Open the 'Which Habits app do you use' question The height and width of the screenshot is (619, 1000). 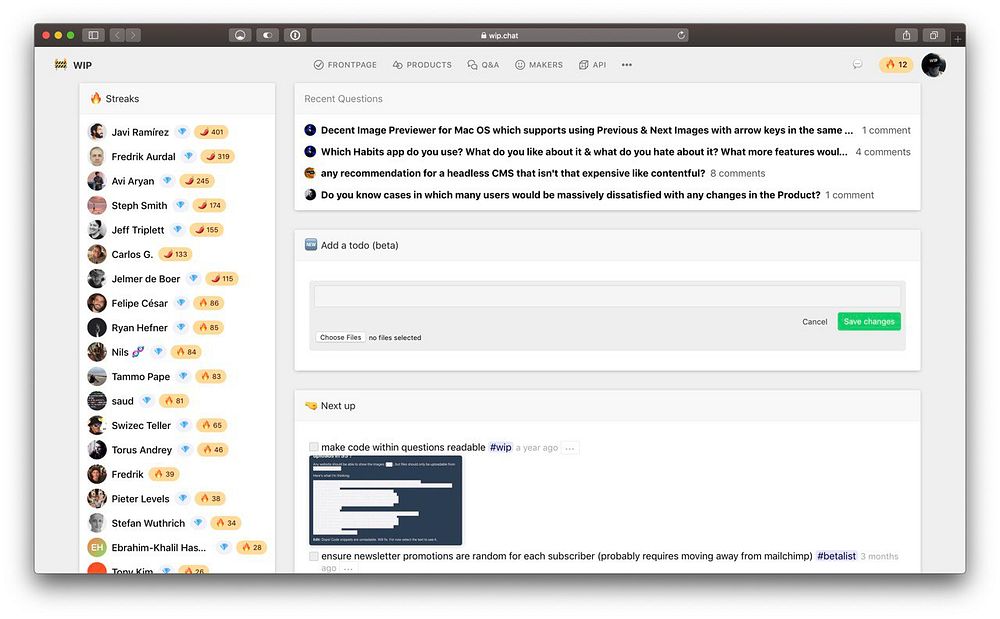(x=584, y=152)
